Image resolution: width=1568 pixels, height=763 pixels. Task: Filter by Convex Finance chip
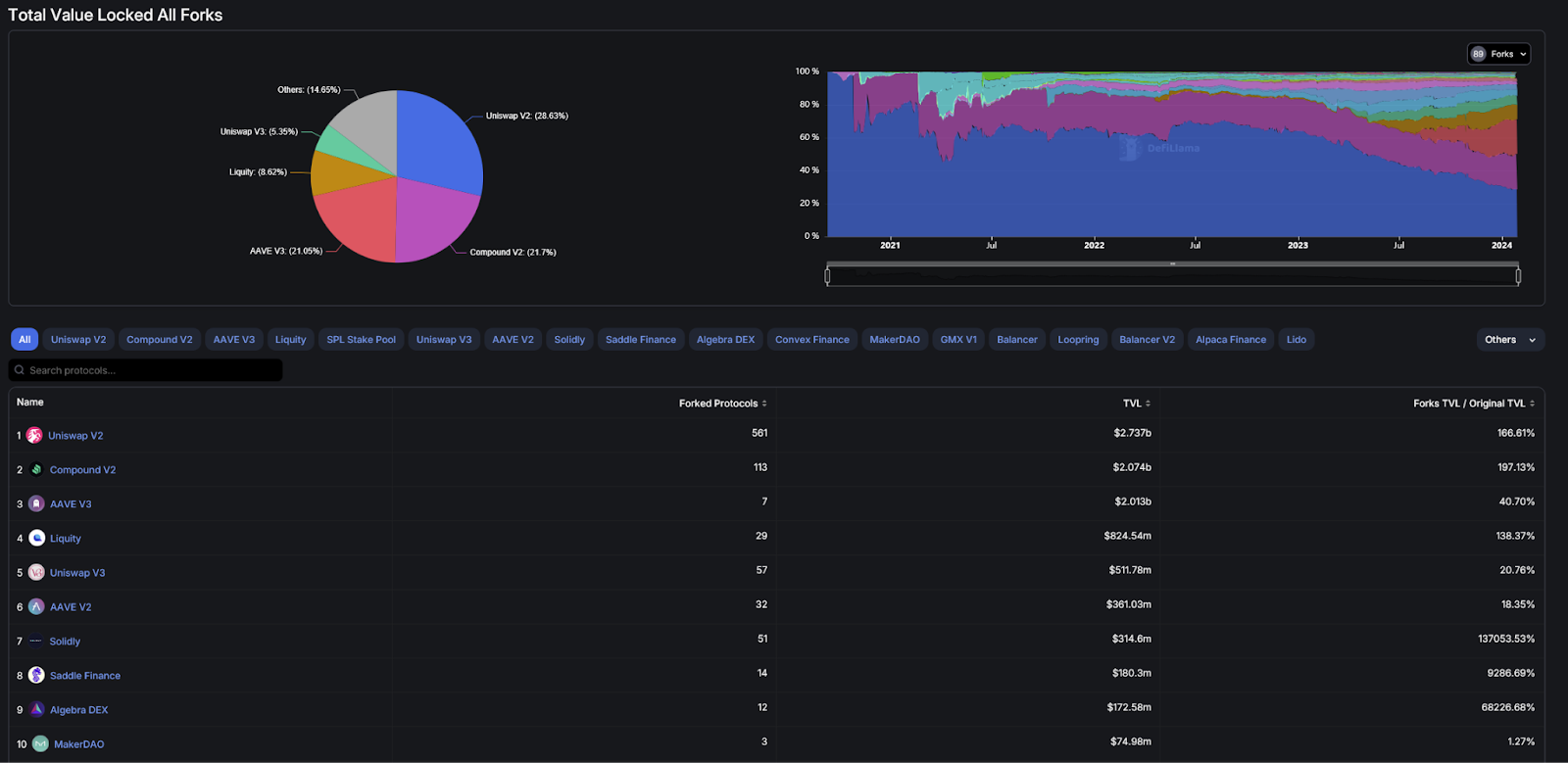(812, 340)
